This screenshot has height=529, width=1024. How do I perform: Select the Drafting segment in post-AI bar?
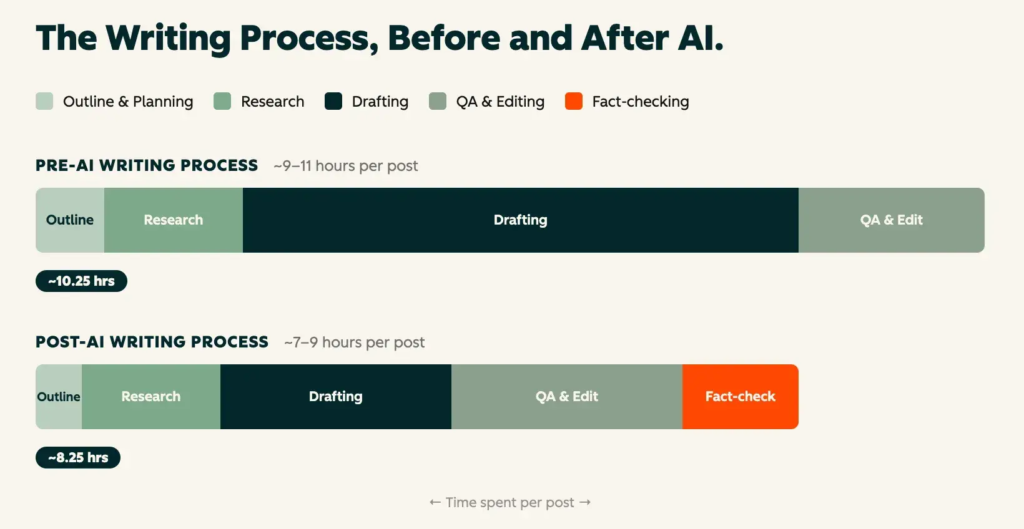coord(336,396)
